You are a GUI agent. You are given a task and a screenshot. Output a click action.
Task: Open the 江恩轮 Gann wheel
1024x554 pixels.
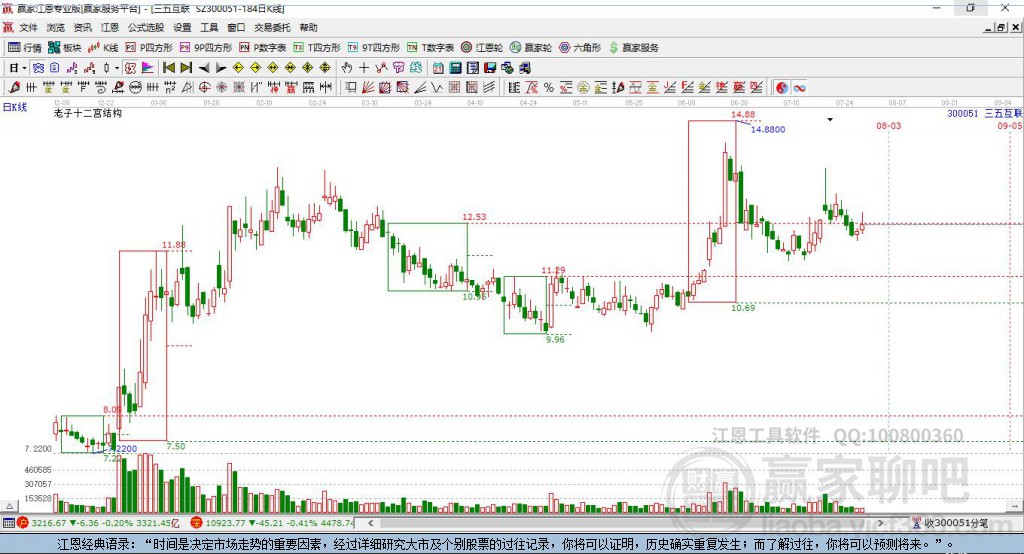[x=482, y=48]
